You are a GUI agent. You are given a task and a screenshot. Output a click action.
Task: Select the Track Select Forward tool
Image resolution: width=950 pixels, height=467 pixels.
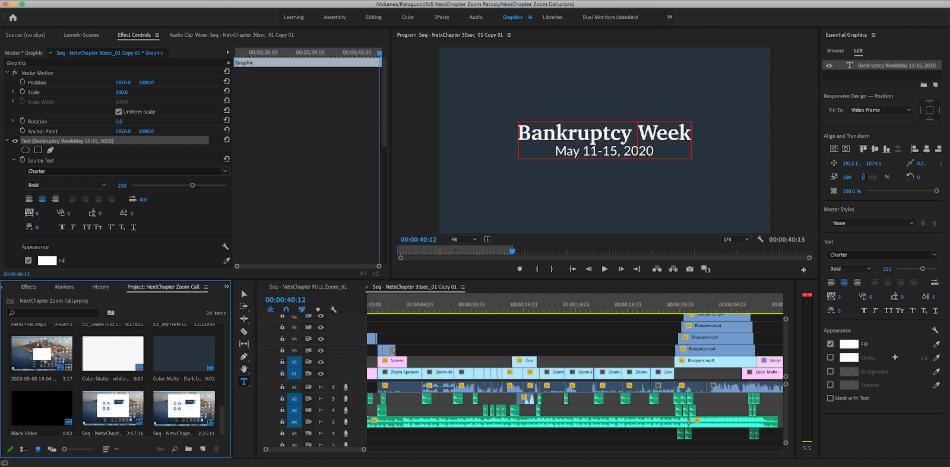244,306
